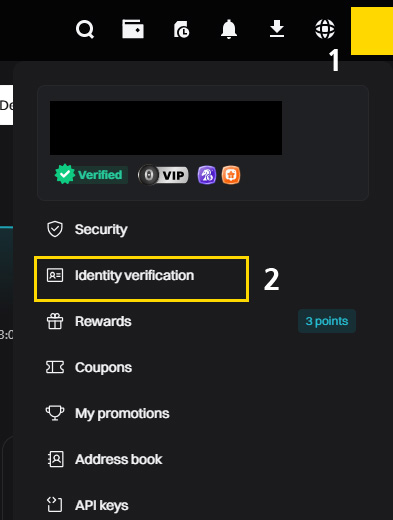Click the yellow profile avatar button
This screenshot has width=393, height=520.
click(x=372, y=31)
